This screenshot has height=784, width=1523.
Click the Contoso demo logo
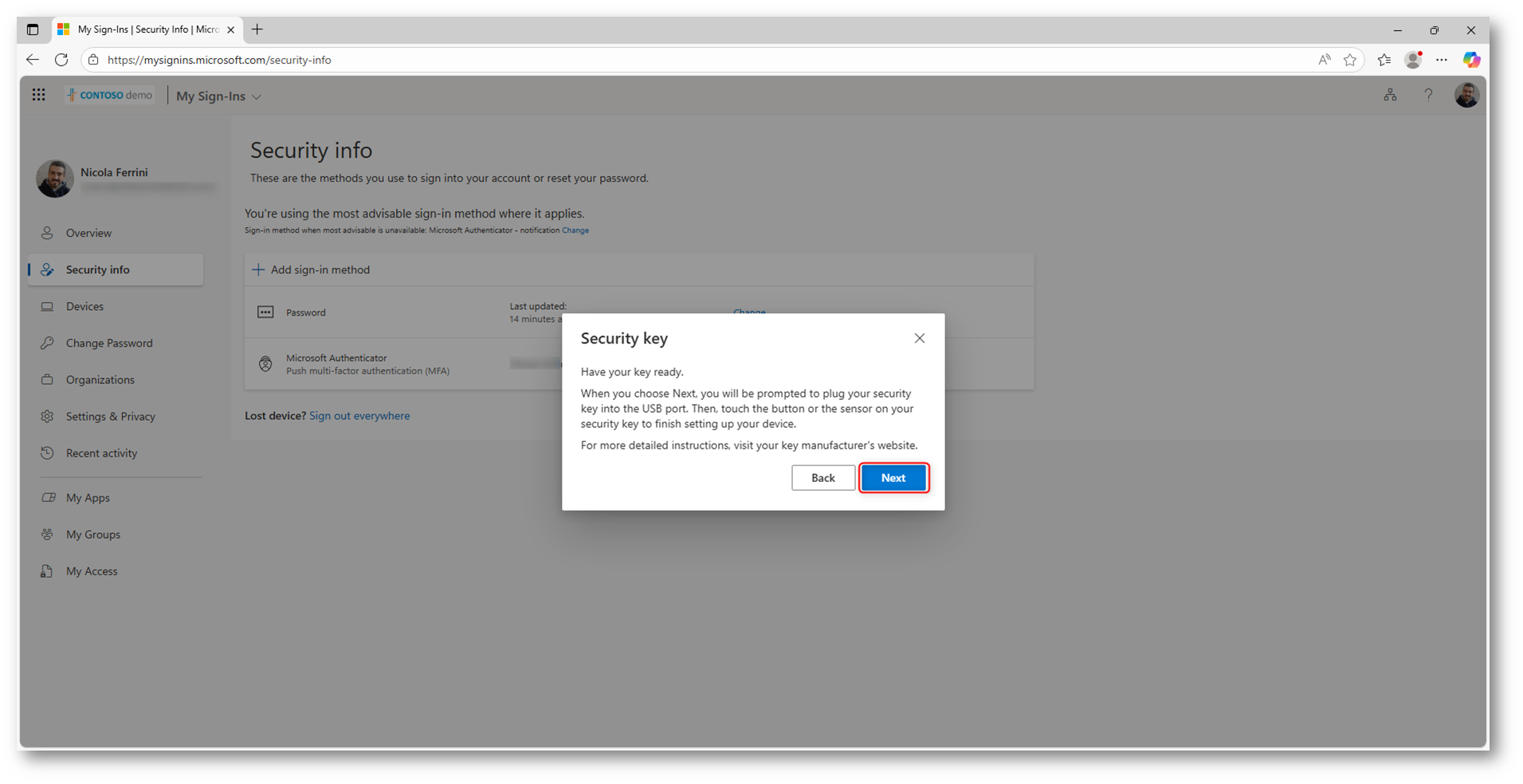coord(110,96)
